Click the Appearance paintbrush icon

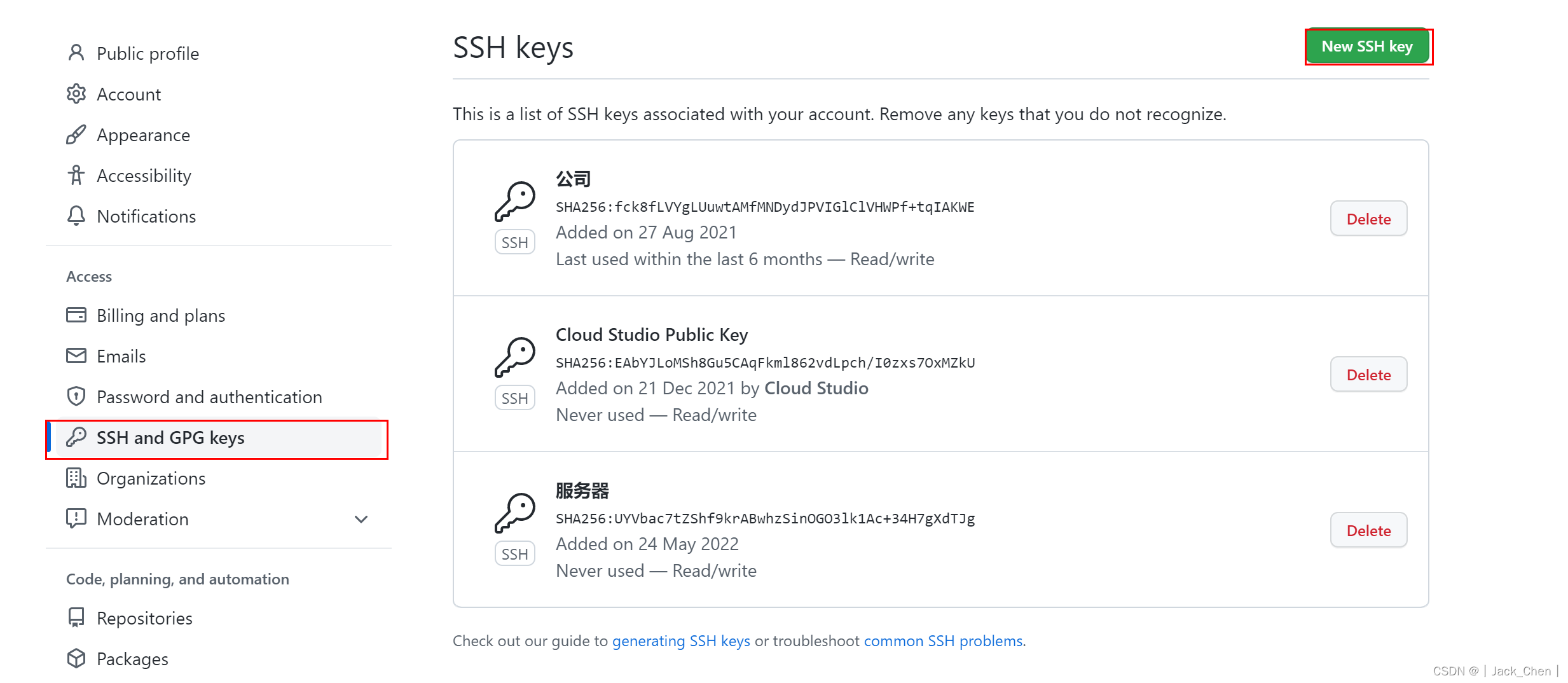pos(76,134)
